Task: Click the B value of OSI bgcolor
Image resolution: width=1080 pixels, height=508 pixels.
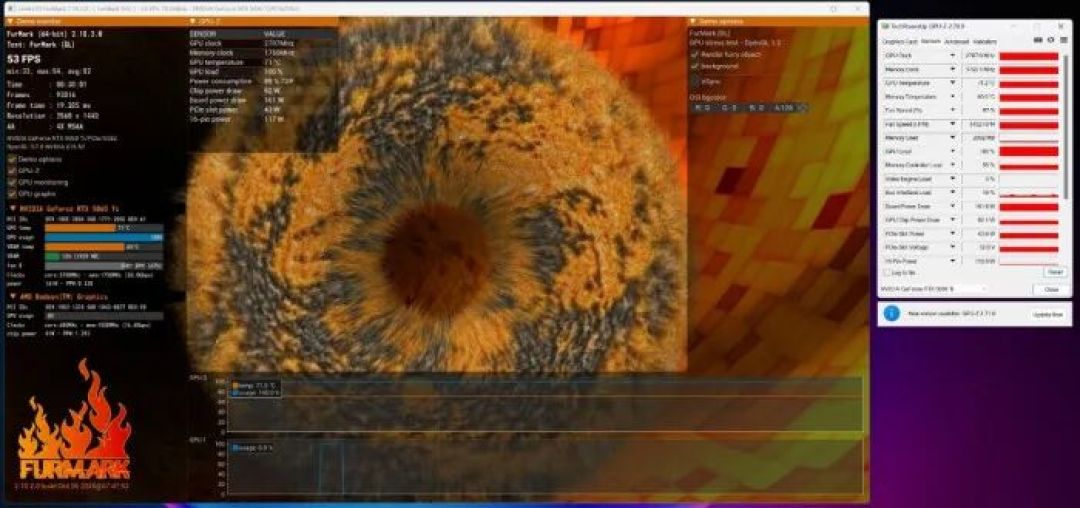Action: pyautogui.click(x=756, y=108)
